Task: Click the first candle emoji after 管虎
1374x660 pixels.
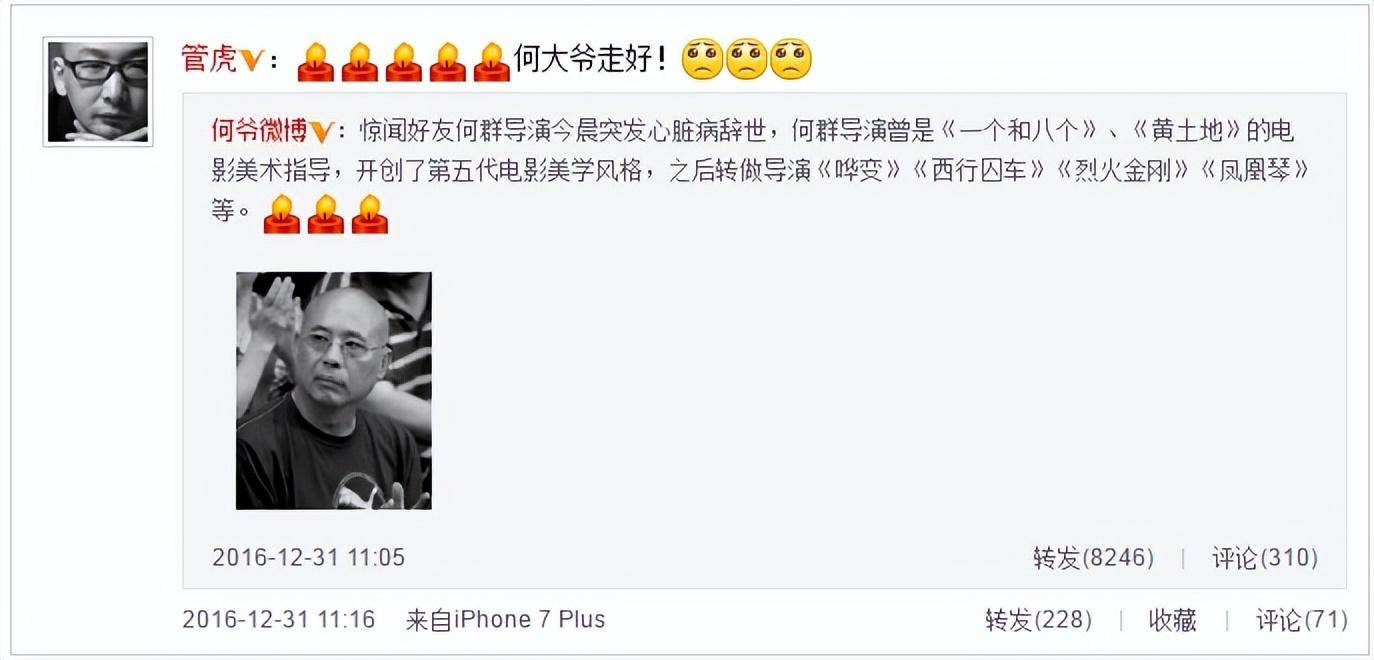Action: (315, 61)
